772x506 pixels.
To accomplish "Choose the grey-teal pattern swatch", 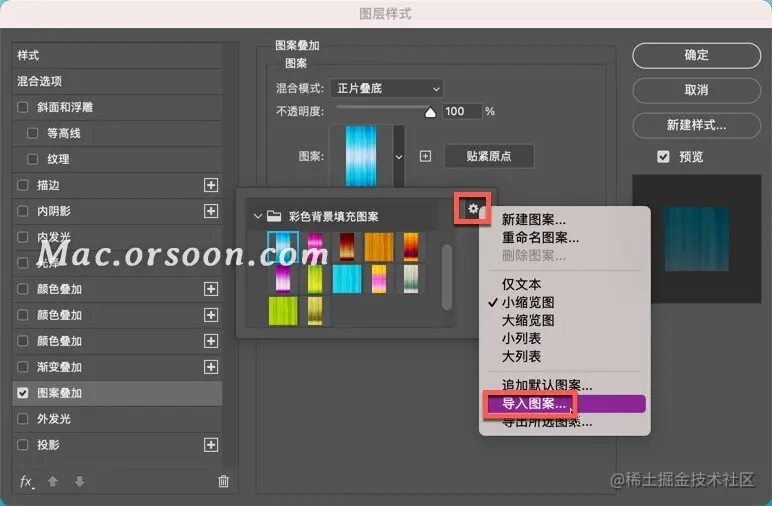I will point(411,279).
